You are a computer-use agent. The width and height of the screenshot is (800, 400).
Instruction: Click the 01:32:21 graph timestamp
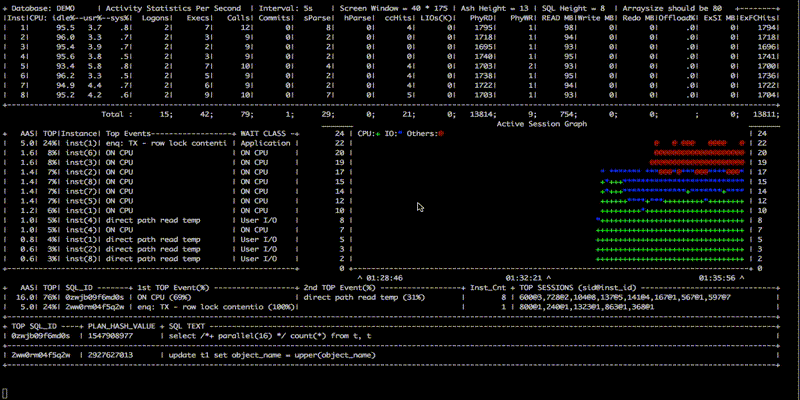[x=523, y=278]
